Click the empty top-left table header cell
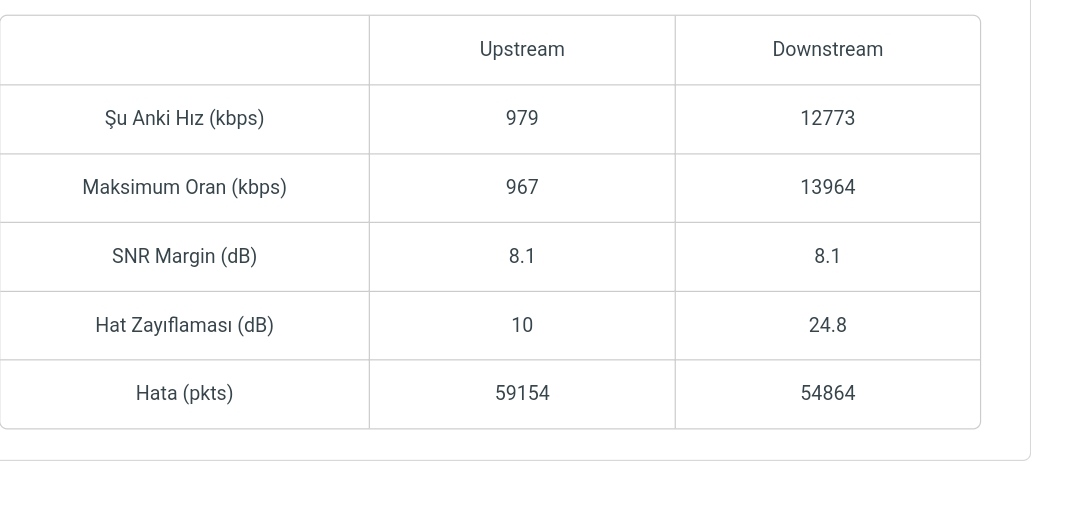1080x519 pixels. tap(184, 50)
